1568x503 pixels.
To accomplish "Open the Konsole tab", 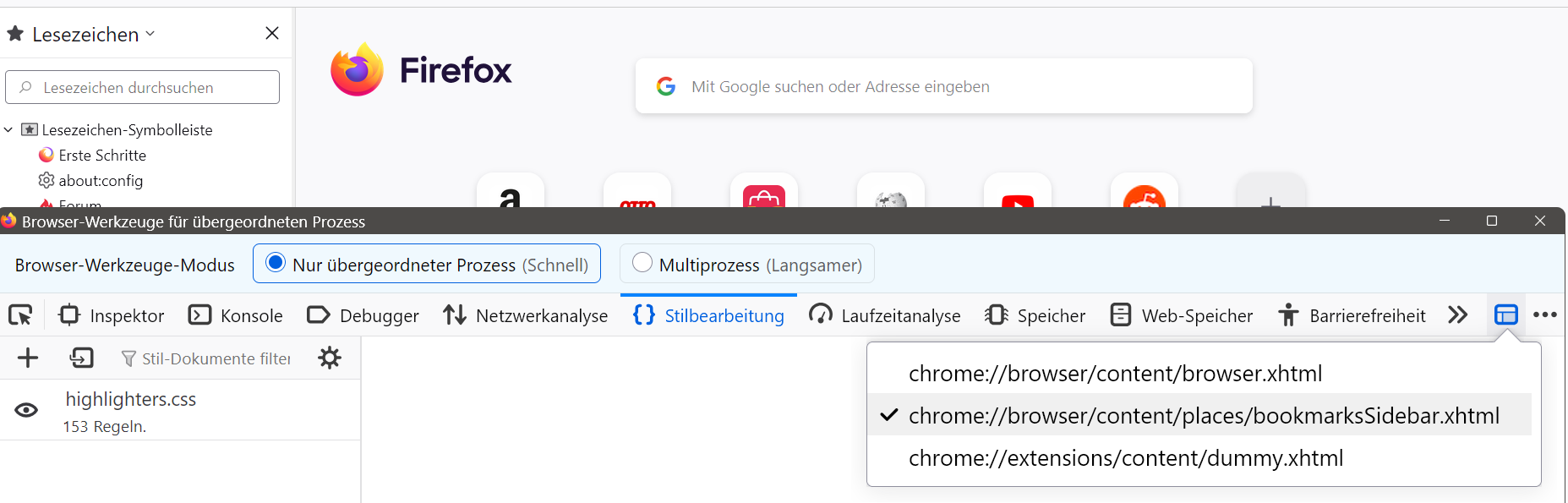I will (x=236, y=315).
